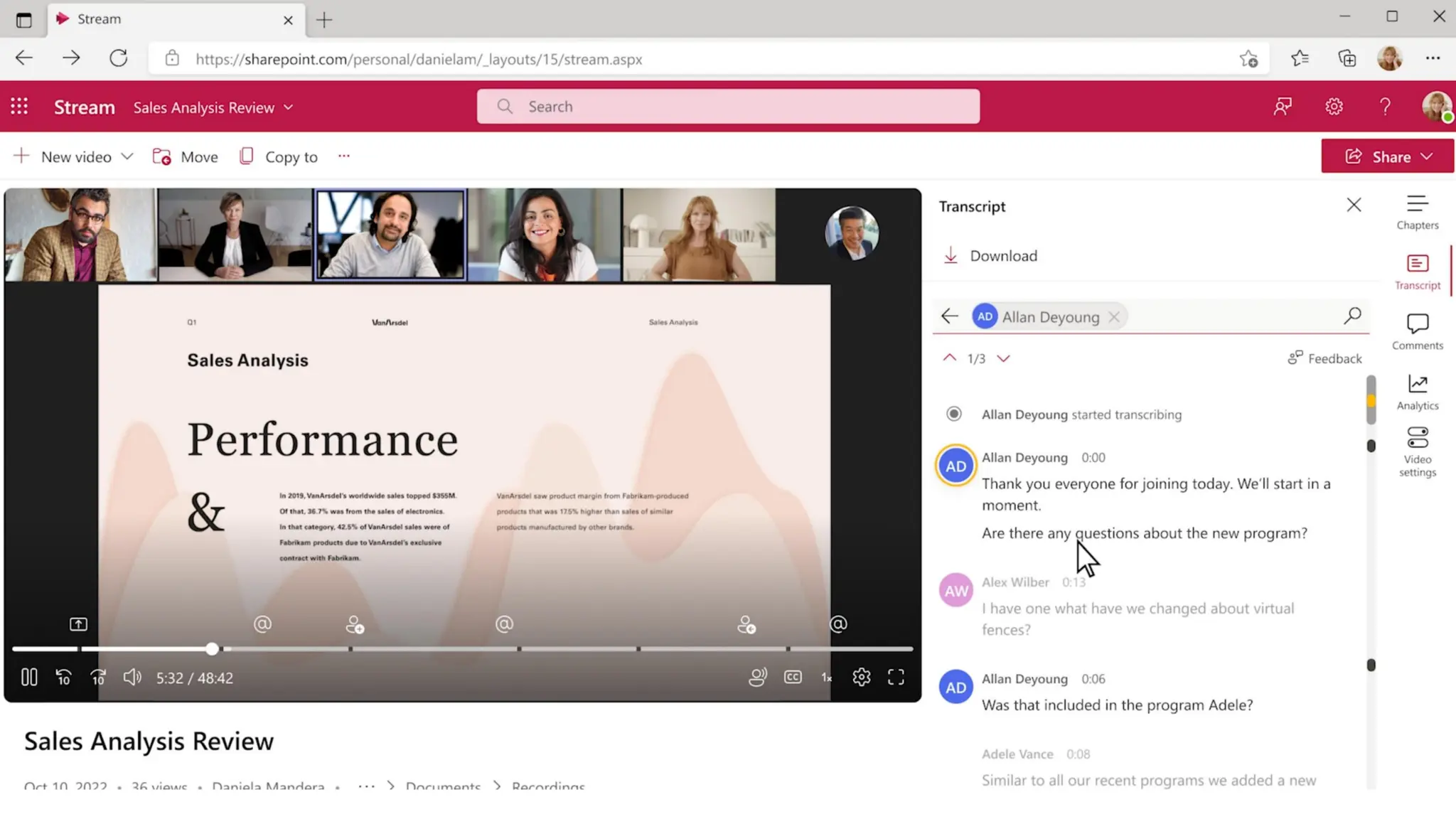
Task: Expand the New video dropdown
Action: tap(127, 156)
